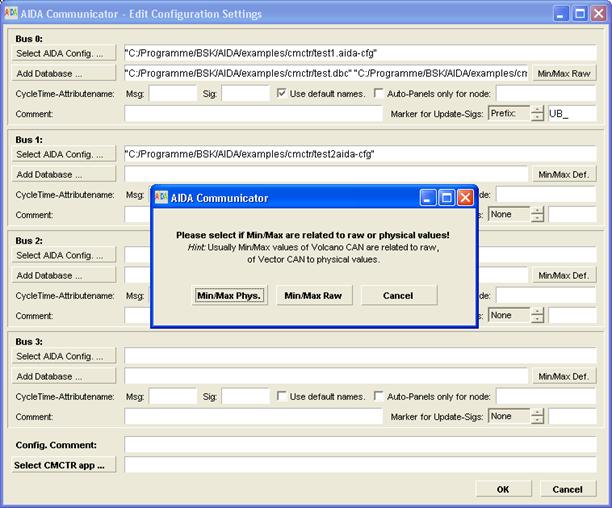Screen dimensions: 612x508
Task: Click Bus 3 Auto-Panels node name field
Action: pyautogui.click(x=546, y=396)
